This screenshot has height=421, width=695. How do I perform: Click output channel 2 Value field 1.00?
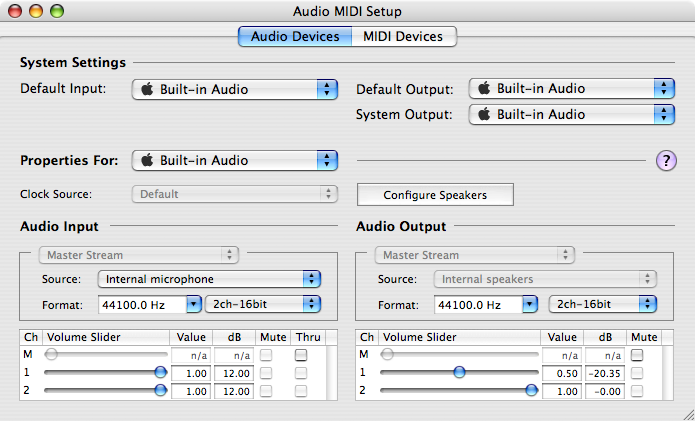(x=562, y=391)
